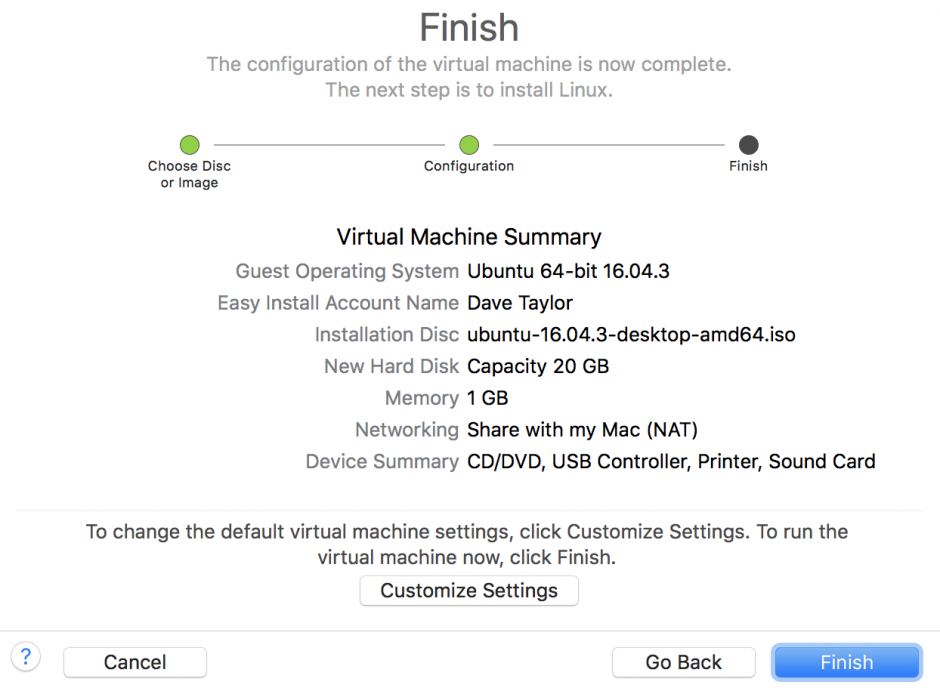This screenshot has height=688, width=940.
Task: Click the "Finish" label above the last step dot
Action: click(x=748, y=166)
